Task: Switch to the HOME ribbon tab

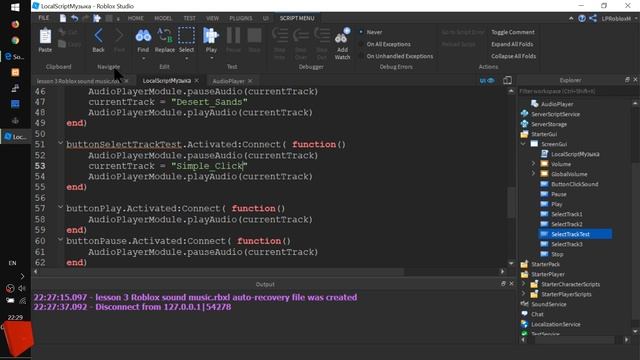Action: [x=136, y=18]
